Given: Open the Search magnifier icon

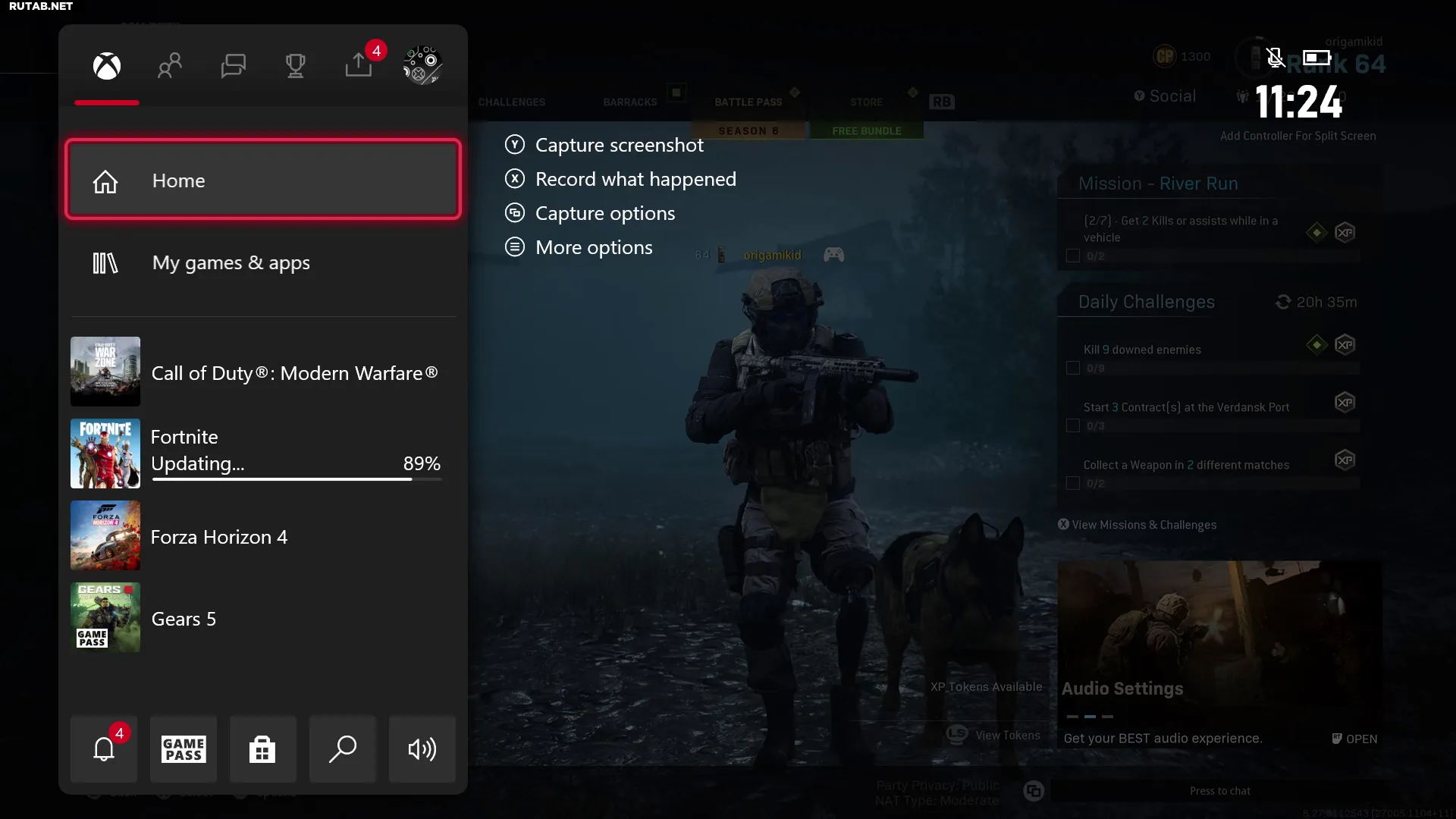Looking at the screenshot, I should [343, 749].
